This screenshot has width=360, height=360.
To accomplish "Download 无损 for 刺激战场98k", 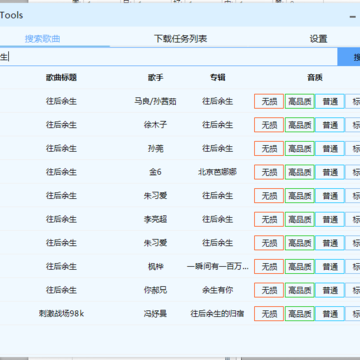I will point(269,314).
